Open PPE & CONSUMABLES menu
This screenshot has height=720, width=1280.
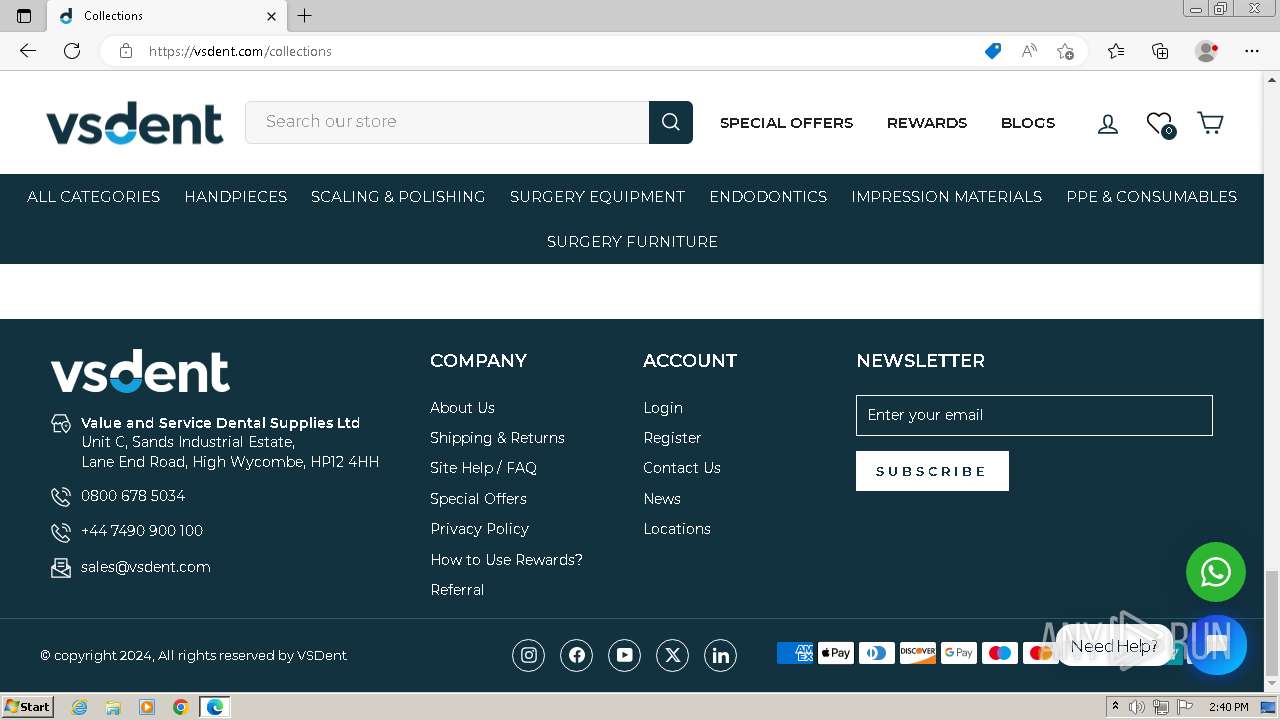pos(1151,197)
